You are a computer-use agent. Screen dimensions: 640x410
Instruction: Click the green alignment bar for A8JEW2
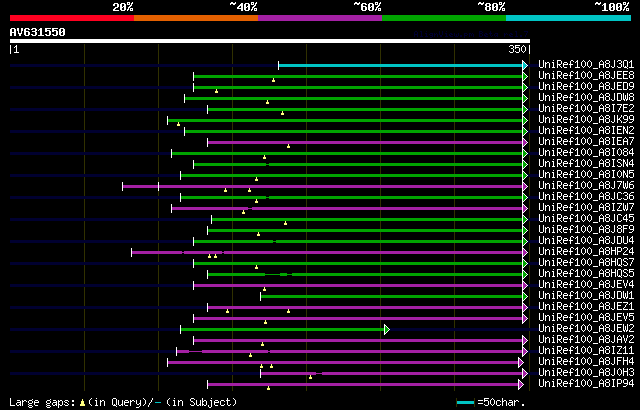point(282,330)
